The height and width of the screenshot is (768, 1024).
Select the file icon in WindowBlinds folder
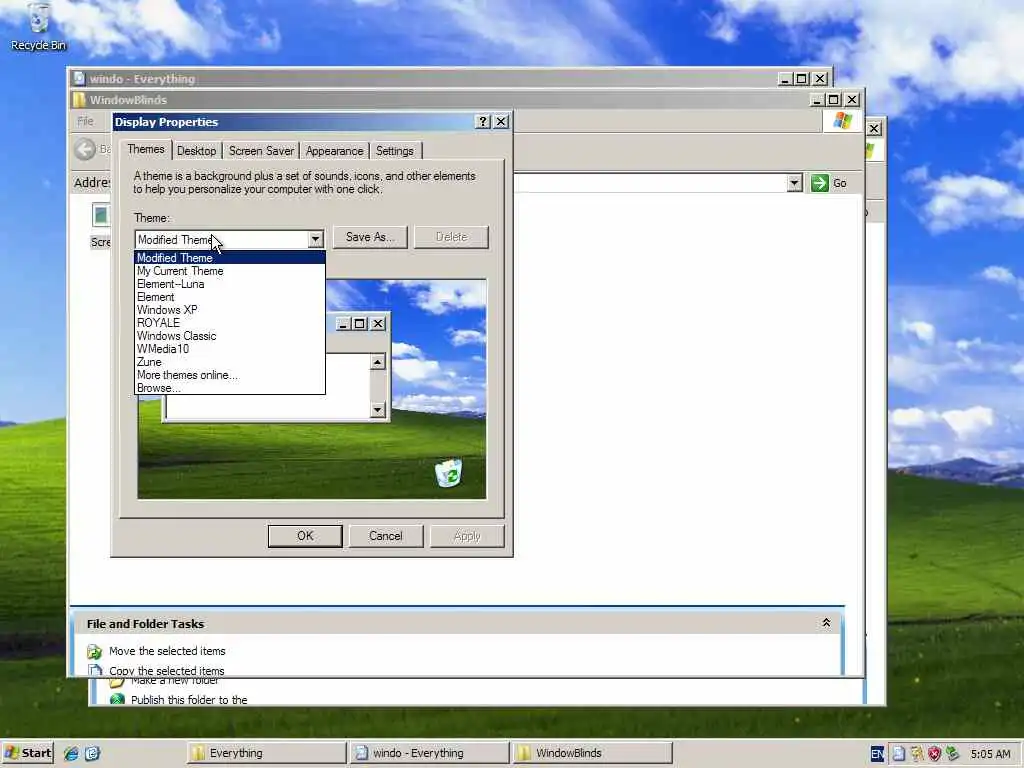[100, 215]
